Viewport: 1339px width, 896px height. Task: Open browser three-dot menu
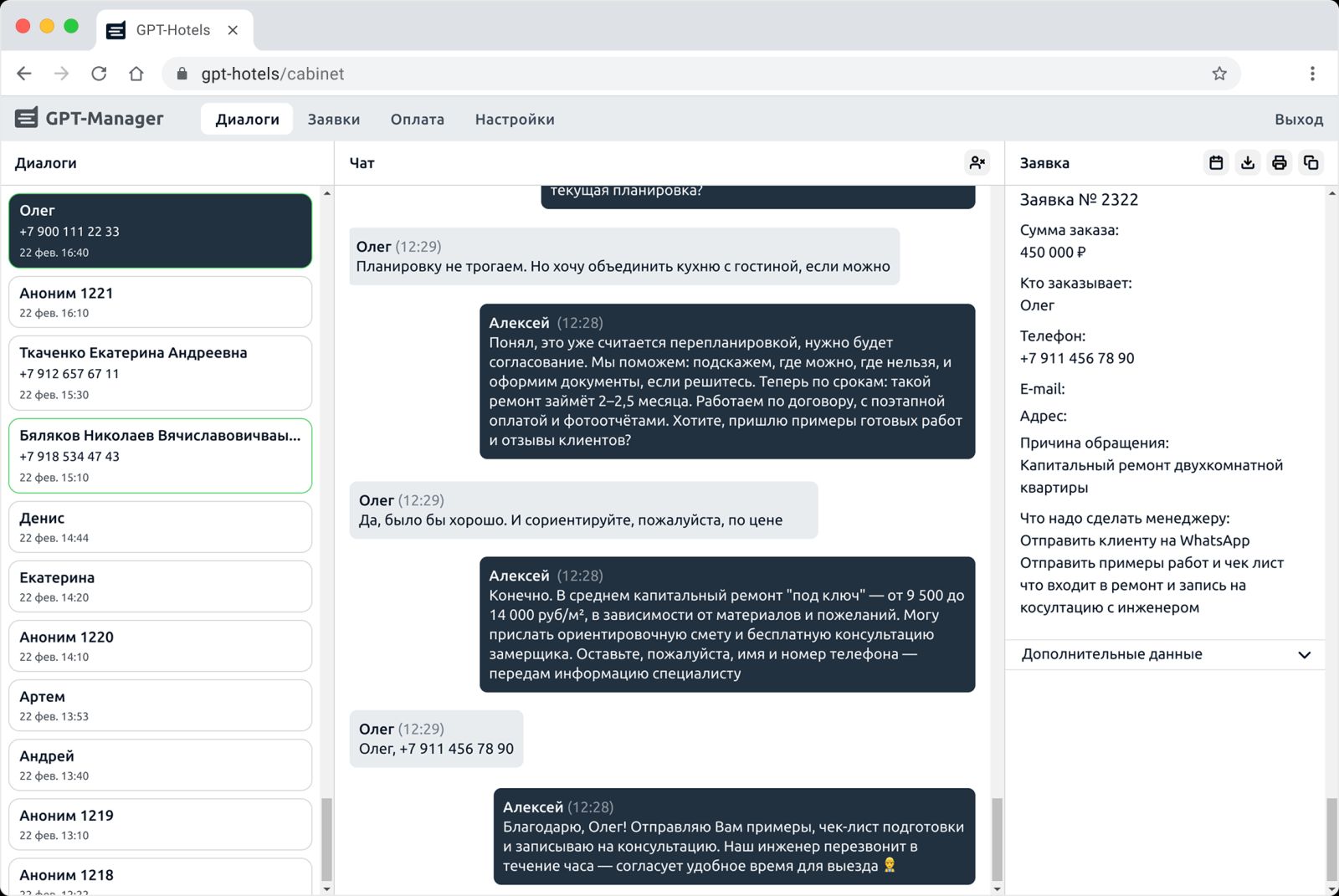tap(1312, 74)
